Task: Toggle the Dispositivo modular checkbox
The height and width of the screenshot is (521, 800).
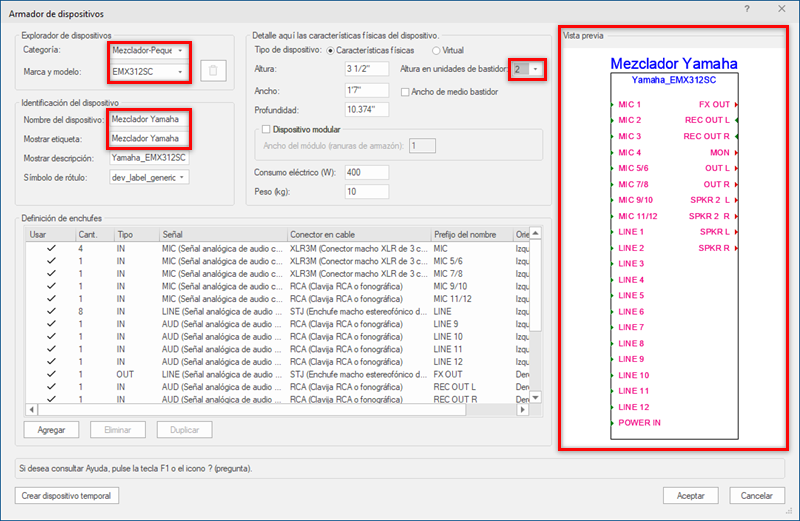Action: (x=266, y=130)
